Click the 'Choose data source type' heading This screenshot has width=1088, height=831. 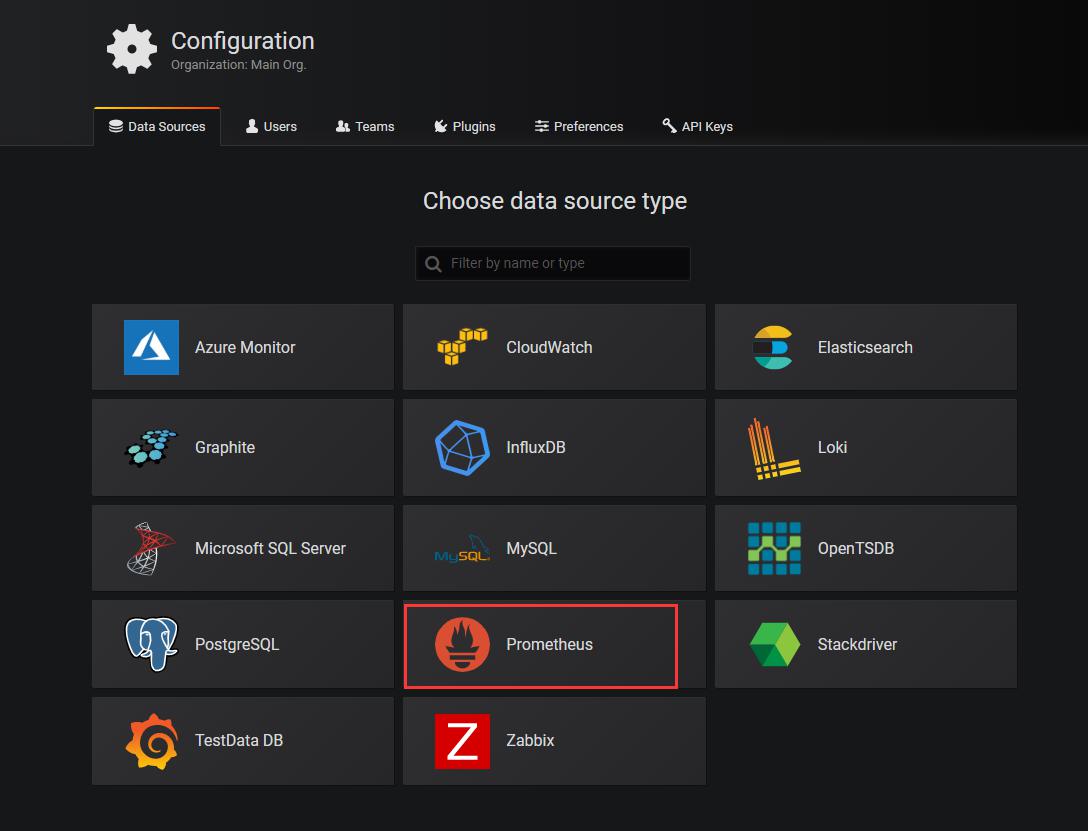click(555, 201)
